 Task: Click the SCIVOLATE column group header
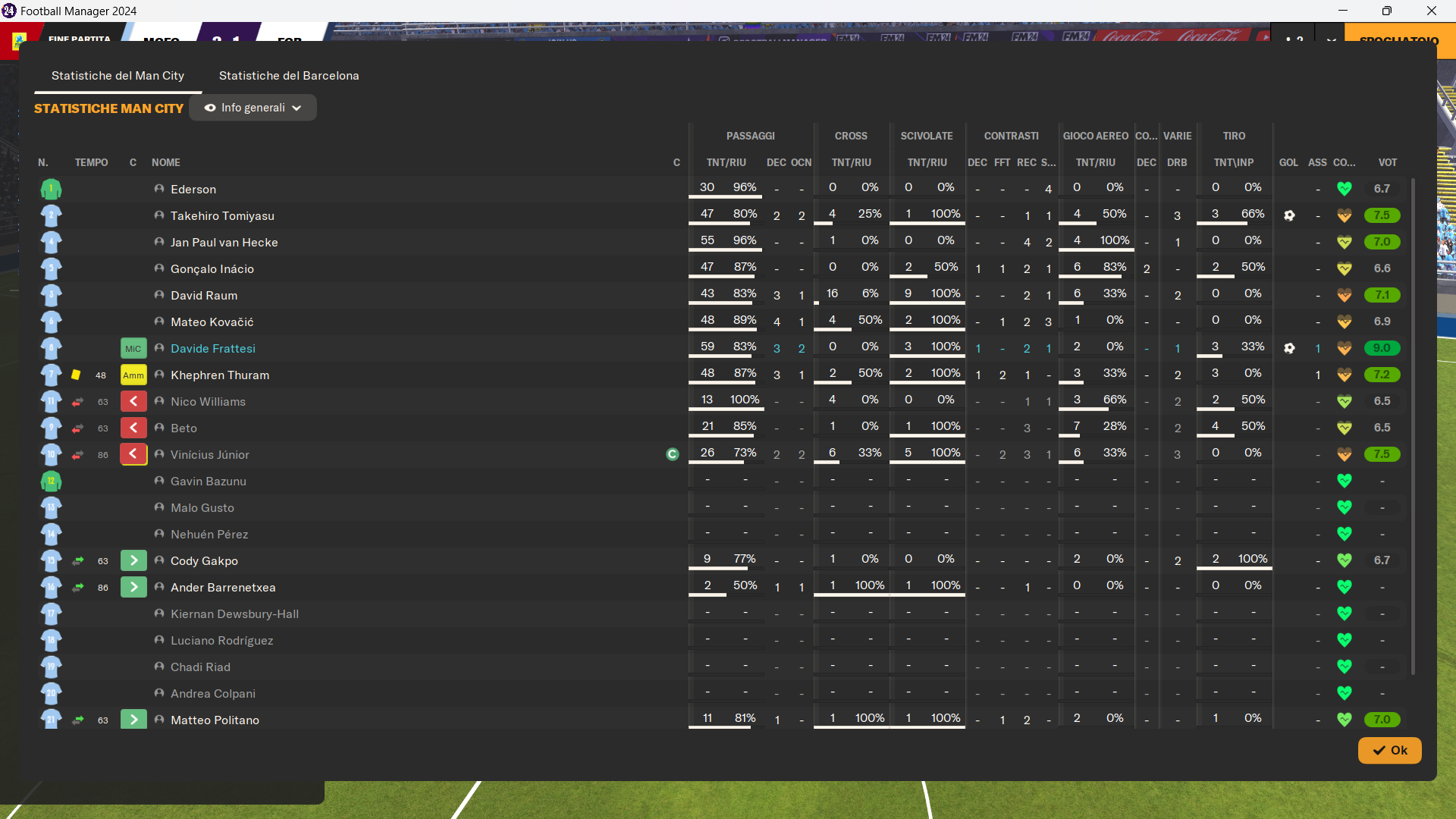click(927, 136)
